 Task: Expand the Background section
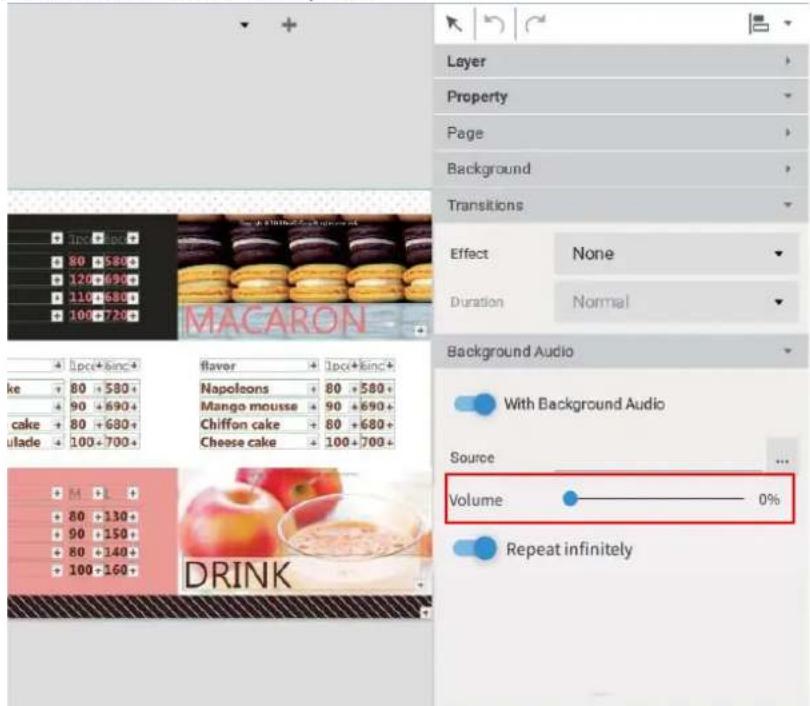pos(620,169)
